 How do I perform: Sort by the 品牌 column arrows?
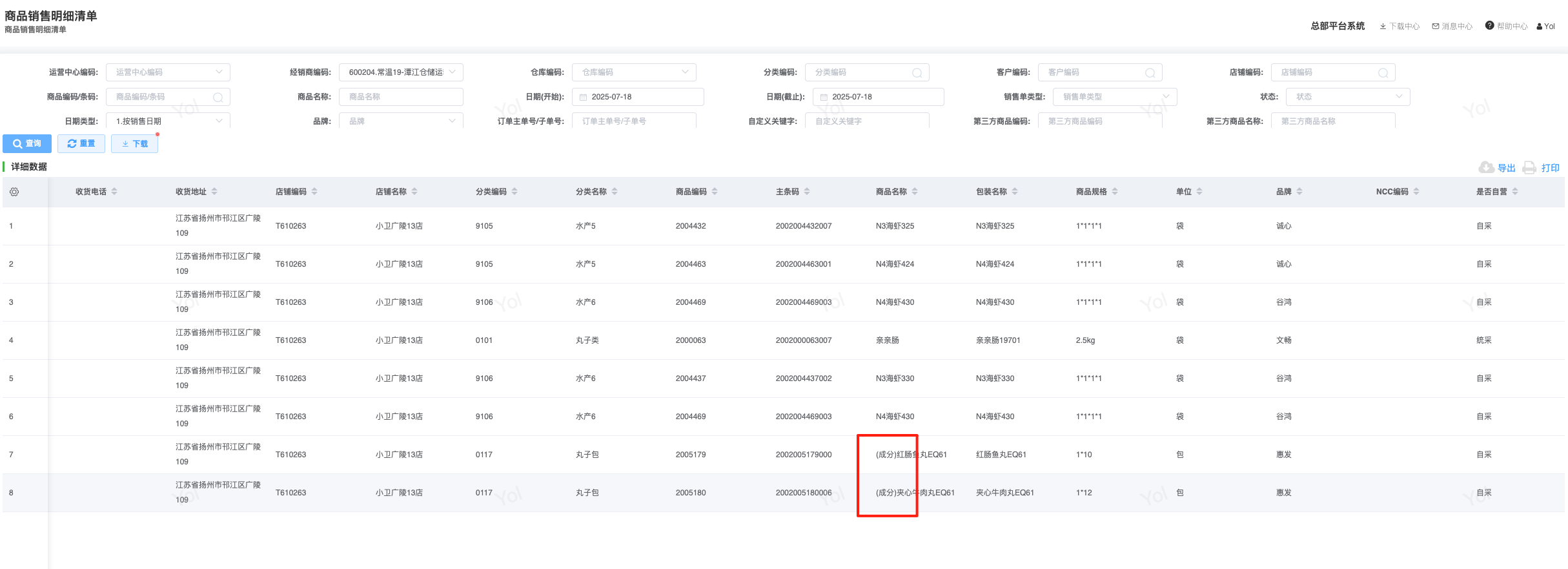[x=1299, y=192]
